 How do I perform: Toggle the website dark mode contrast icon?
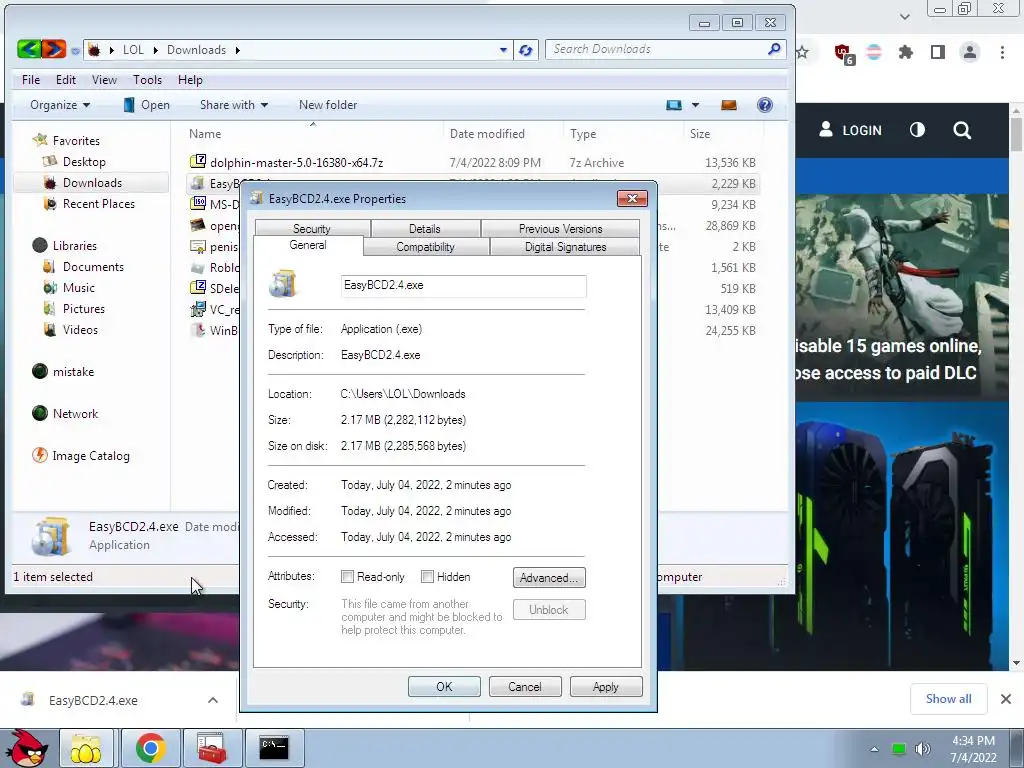917,130
